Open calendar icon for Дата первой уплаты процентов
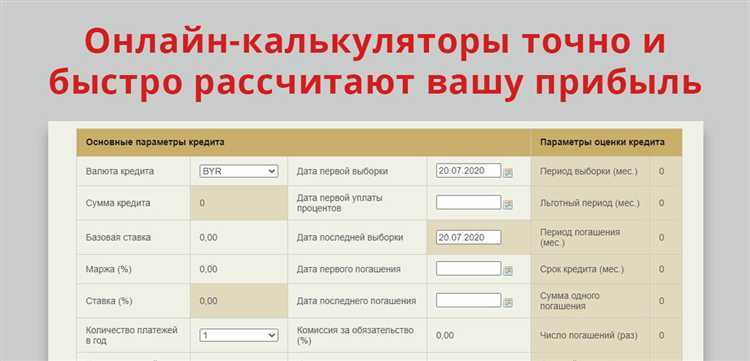750x361 pixels. (508, 205)
